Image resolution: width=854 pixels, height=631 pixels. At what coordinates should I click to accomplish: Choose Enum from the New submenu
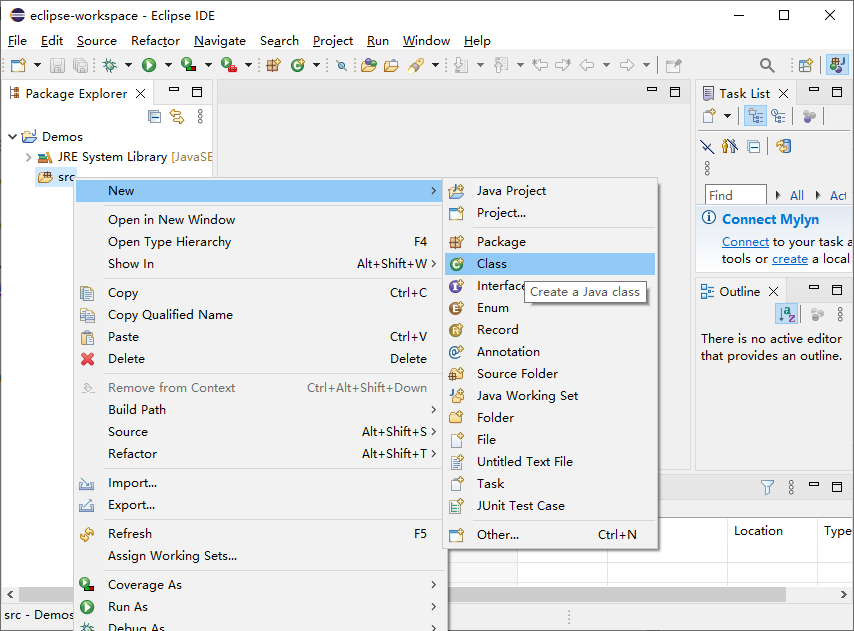tap(550, 308)
